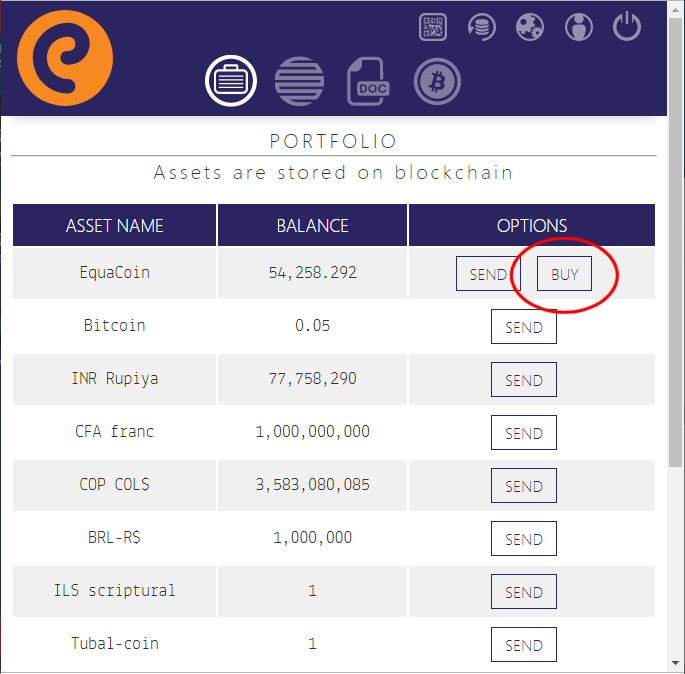
Task: Open the globe icon in header
Action: pos(530,27)
